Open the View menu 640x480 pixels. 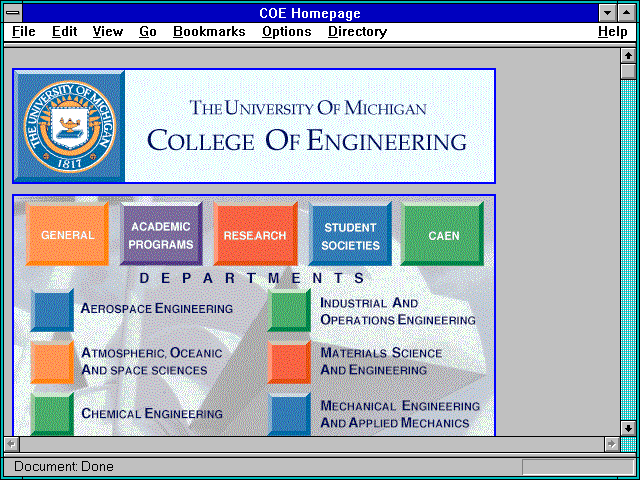tap(107, 32)
